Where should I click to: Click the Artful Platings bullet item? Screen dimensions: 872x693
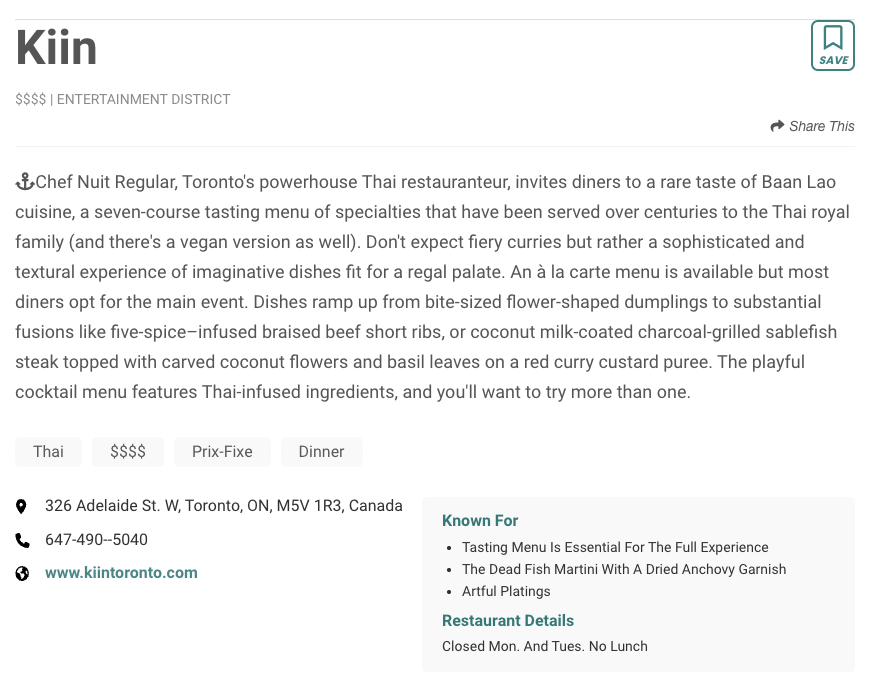pos(506,591)
